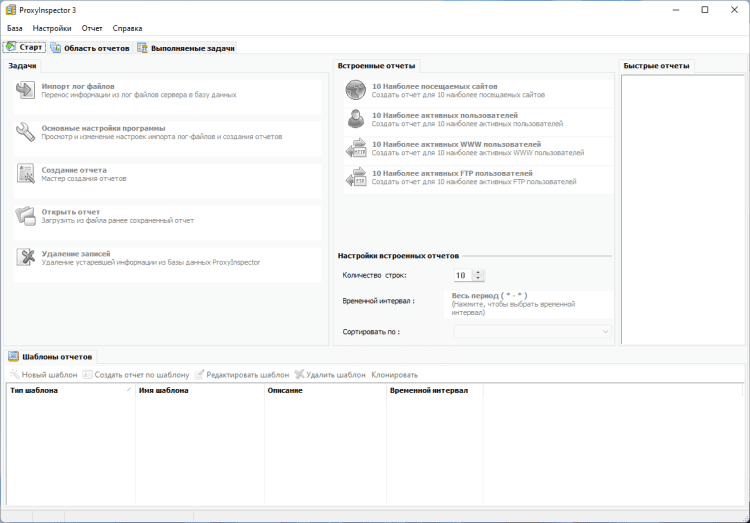Run 10 Наиболее активных WWW пользователей report

coord(478,151)
